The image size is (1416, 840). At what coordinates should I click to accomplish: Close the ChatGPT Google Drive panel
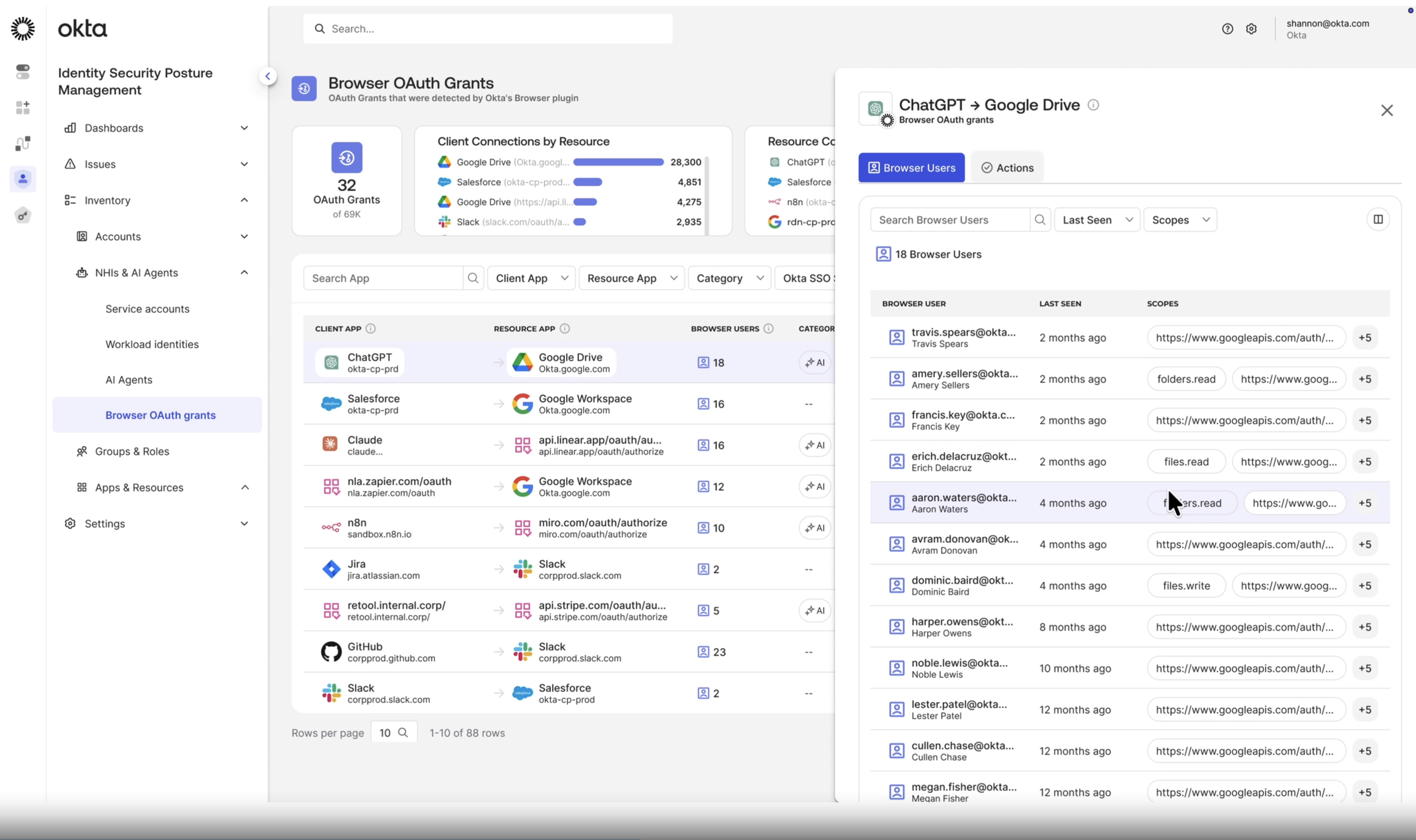point(1386,110)
